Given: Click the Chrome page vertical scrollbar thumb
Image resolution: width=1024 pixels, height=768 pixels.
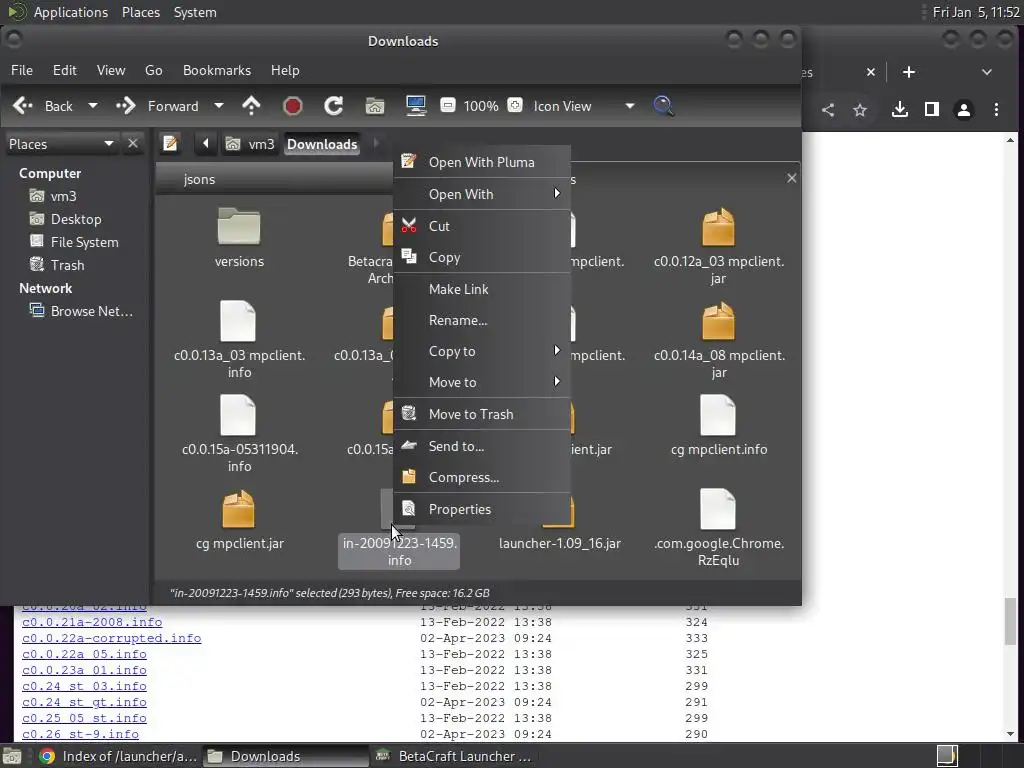Looking at the screenshot, I should coord(1010,621).
